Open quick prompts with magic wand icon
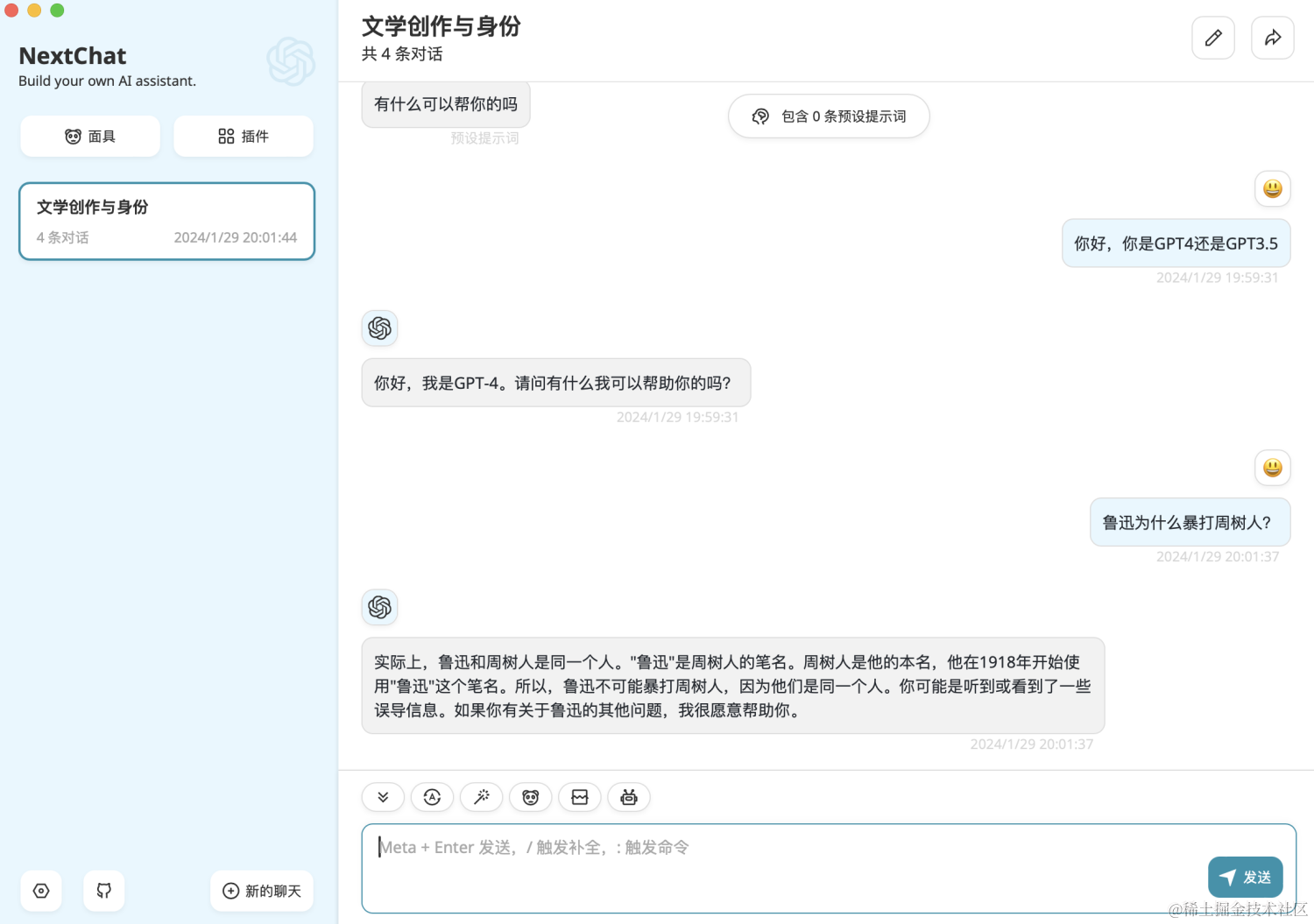1314x924 pixels. 481,797
